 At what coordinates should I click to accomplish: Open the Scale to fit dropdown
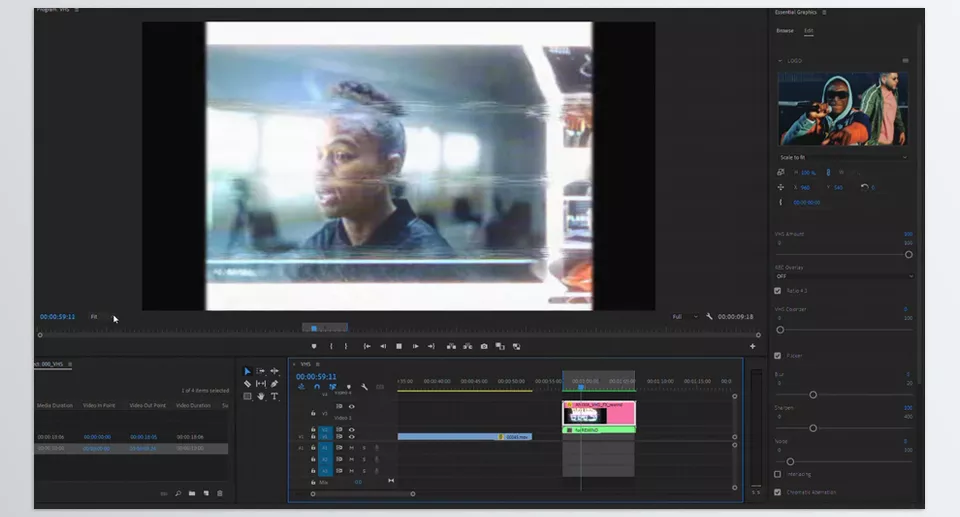pyautogui.click(x=842, y=157)
